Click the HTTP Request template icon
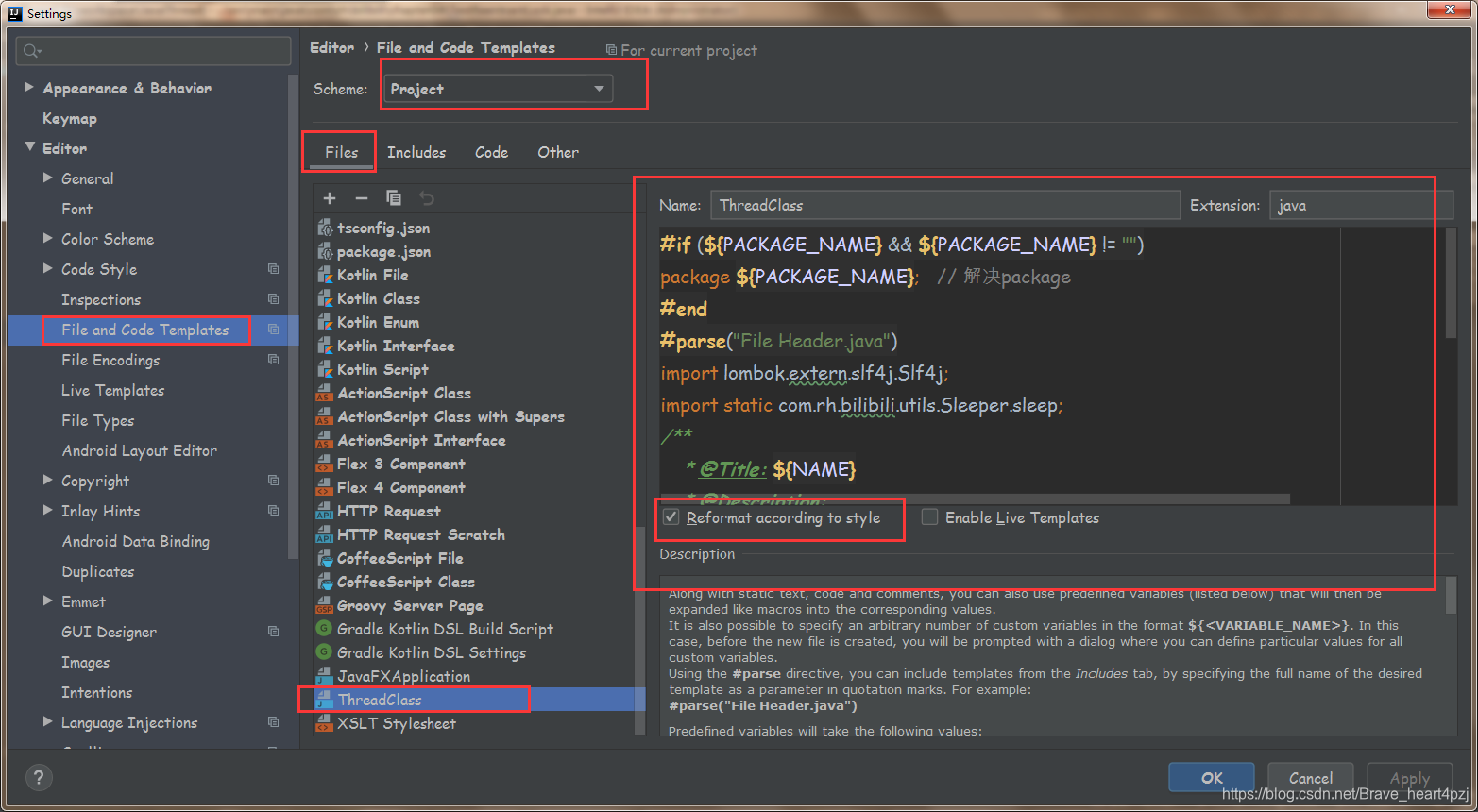The image size is (1478, 812). click(x=325, y=512)
